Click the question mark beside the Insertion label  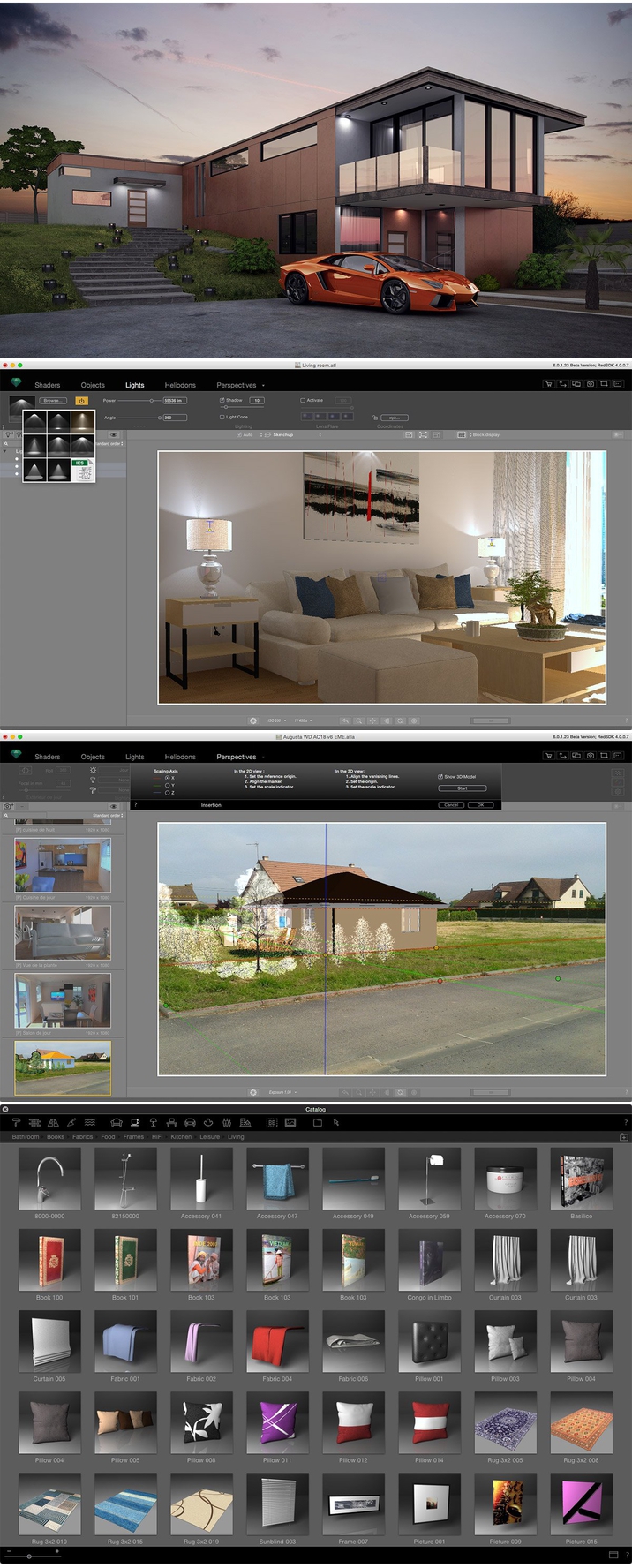tap(135, 805)
